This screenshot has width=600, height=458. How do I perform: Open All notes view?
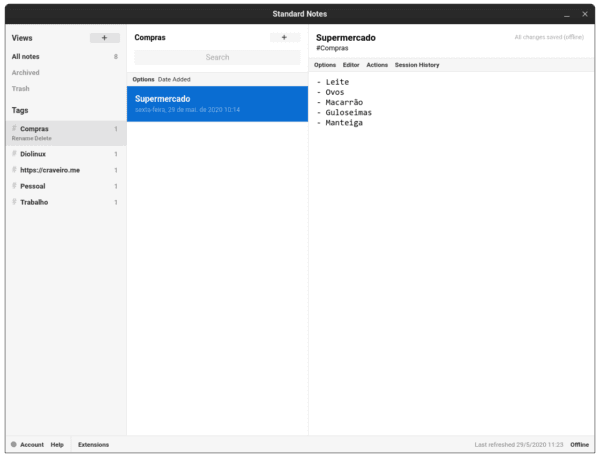65,56
